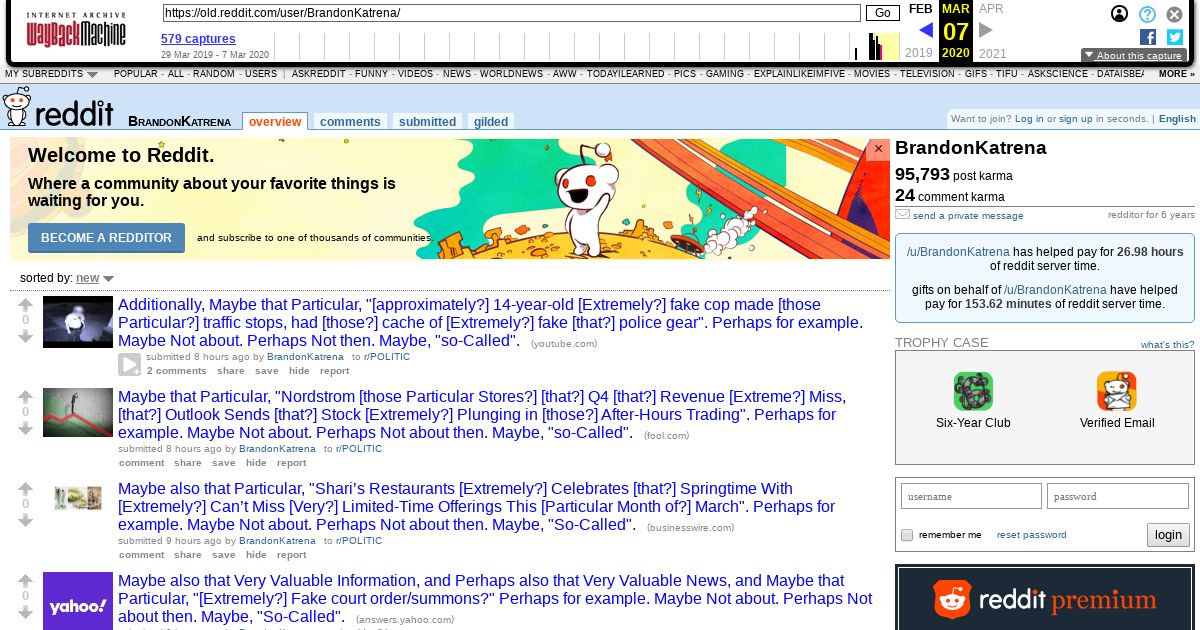This screenshot has width=1200, height=630.
Task: Switch to the submitted tab
Action: point(427,122)
